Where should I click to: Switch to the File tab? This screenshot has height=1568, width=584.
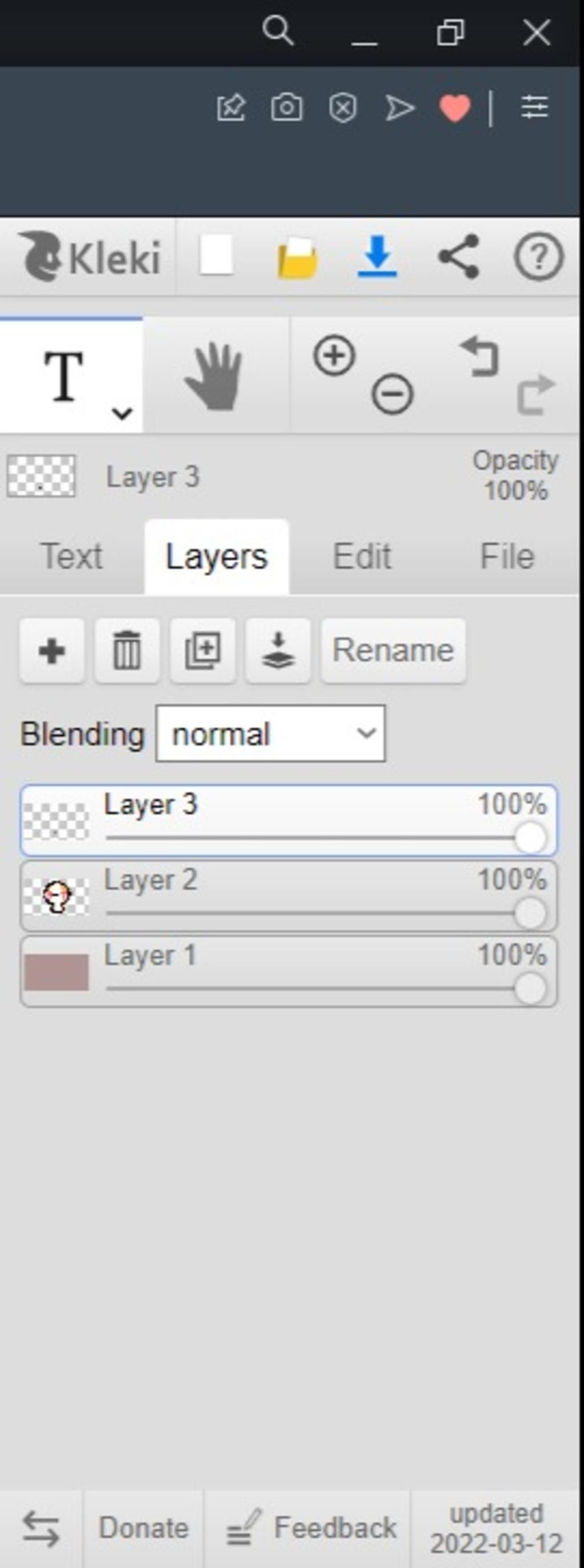pos(507,556)
